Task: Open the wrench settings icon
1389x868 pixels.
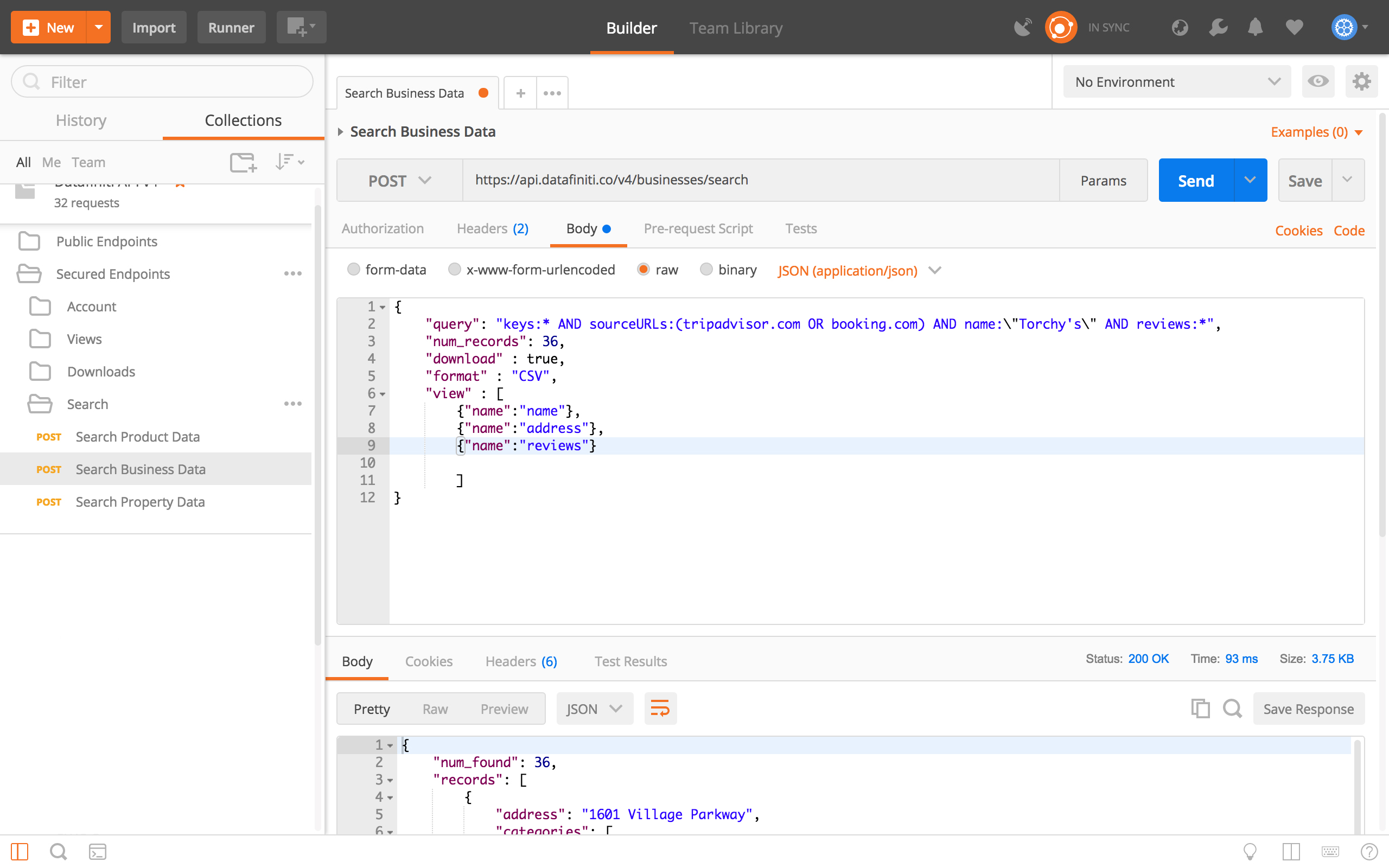Action: (1218, 27)
